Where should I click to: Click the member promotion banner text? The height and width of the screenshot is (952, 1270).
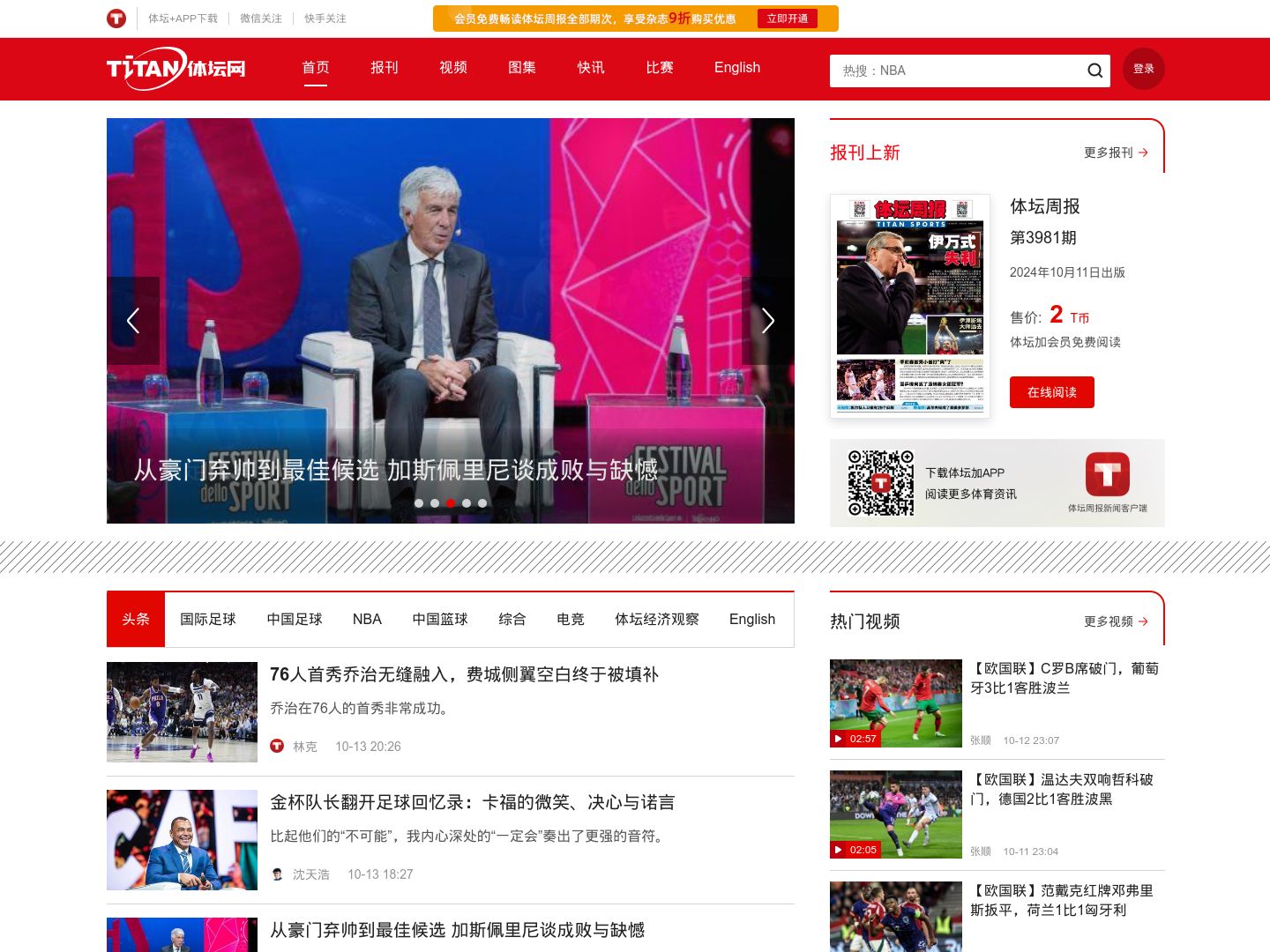[x=594, y=19]
